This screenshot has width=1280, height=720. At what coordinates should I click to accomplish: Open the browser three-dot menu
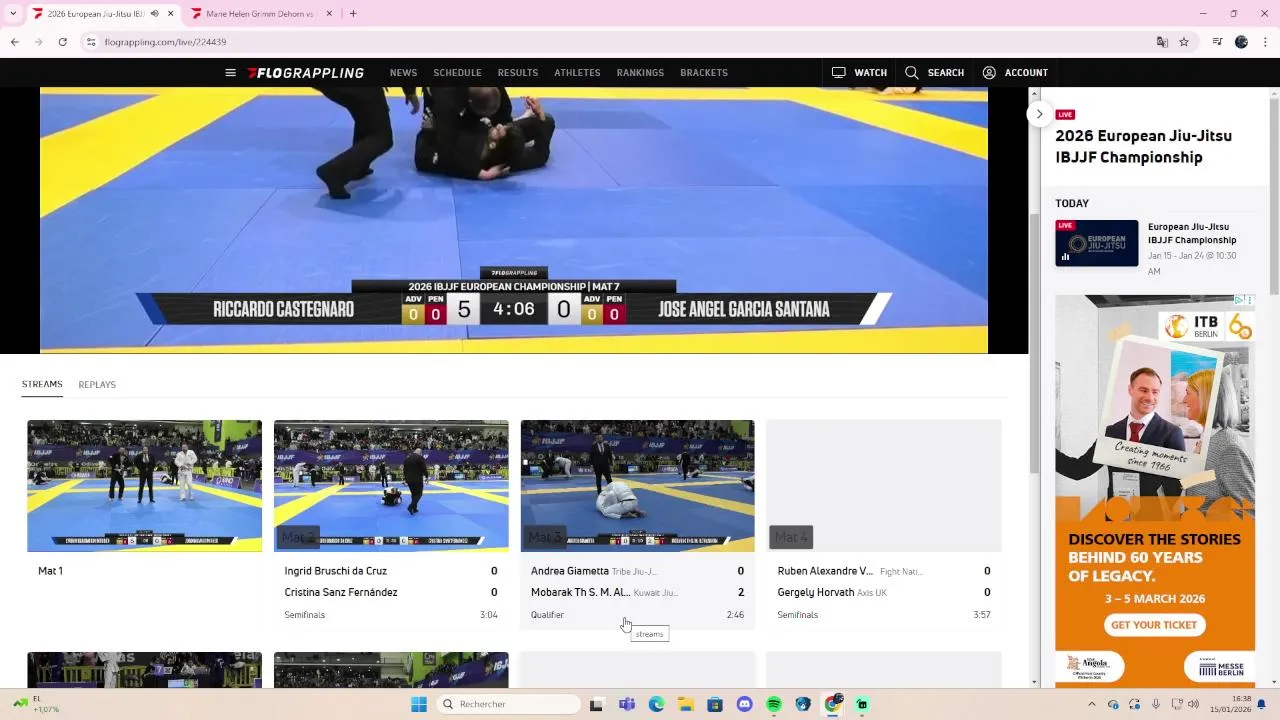1265,42
